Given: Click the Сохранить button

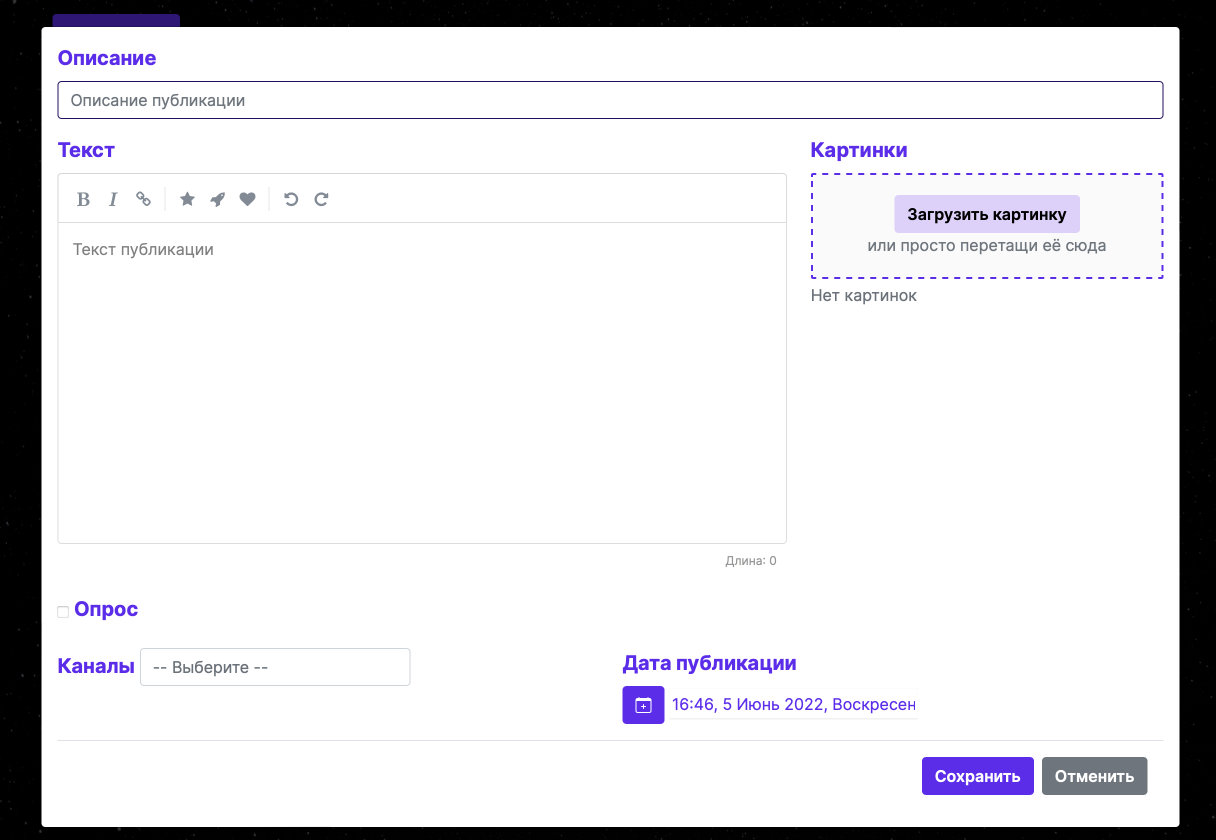Looking at the screenshot, I should (x=977, y=776).
